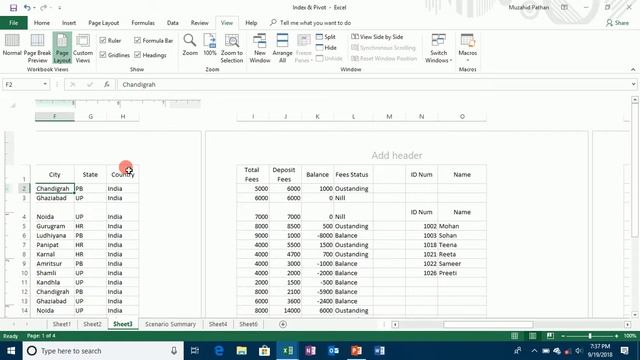Click the Insert Function fx icon
Image resolution: width=640 pixels, height=360 pixels.
(107, 84)
